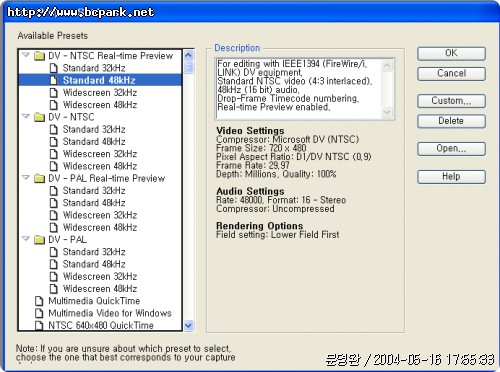The height and width of the screenshot is (372, 500).
Task: Select Standard 32kHz under plain DV - NTSC
Action: tap(94, 129)
